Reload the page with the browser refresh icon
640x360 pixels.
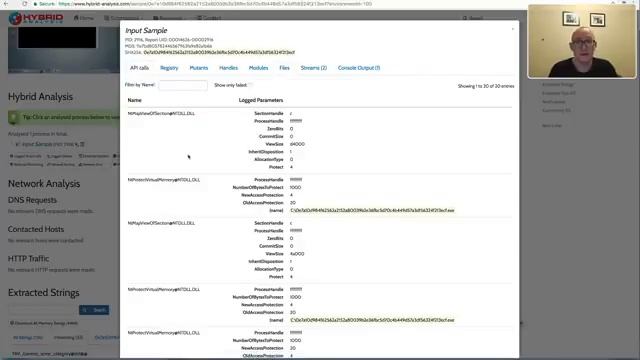tap(24, 4)
